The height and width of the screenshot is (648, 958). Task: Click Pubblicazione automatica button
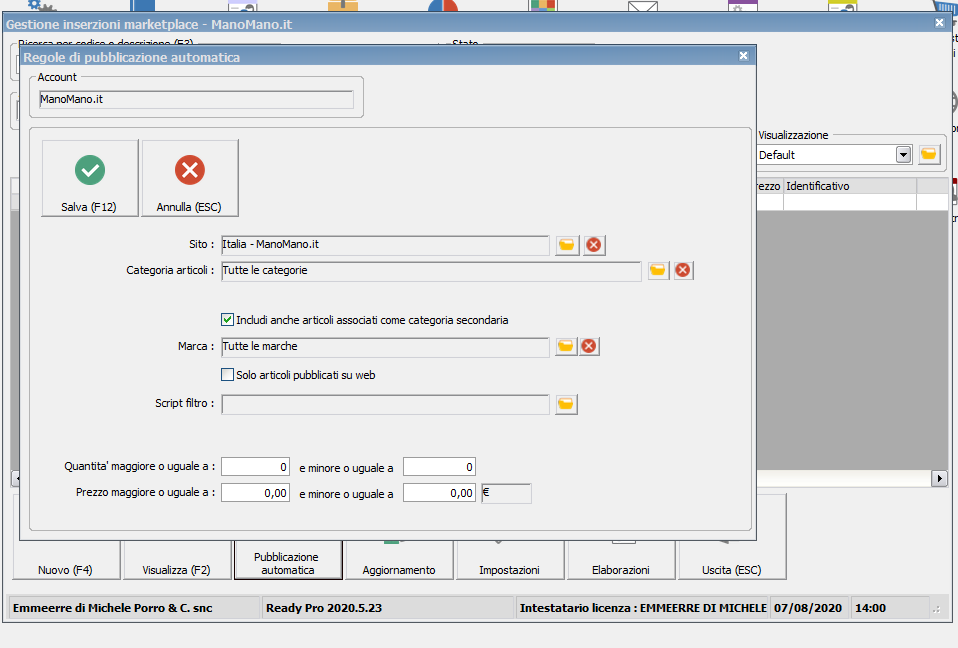[x=288, y=560]
